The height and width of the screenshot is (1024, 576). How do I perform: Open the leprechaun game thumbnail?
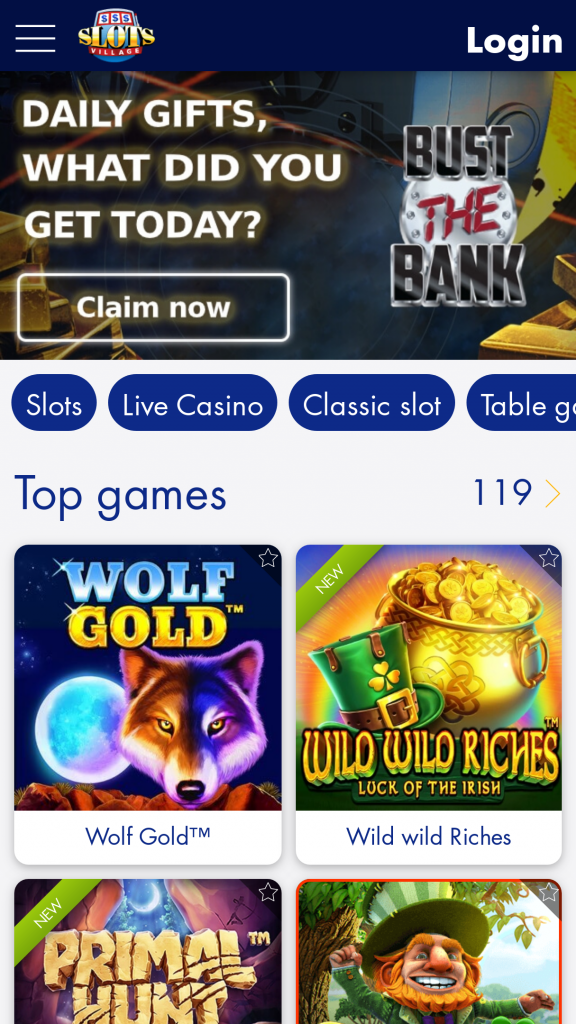(x=428, y=952)
